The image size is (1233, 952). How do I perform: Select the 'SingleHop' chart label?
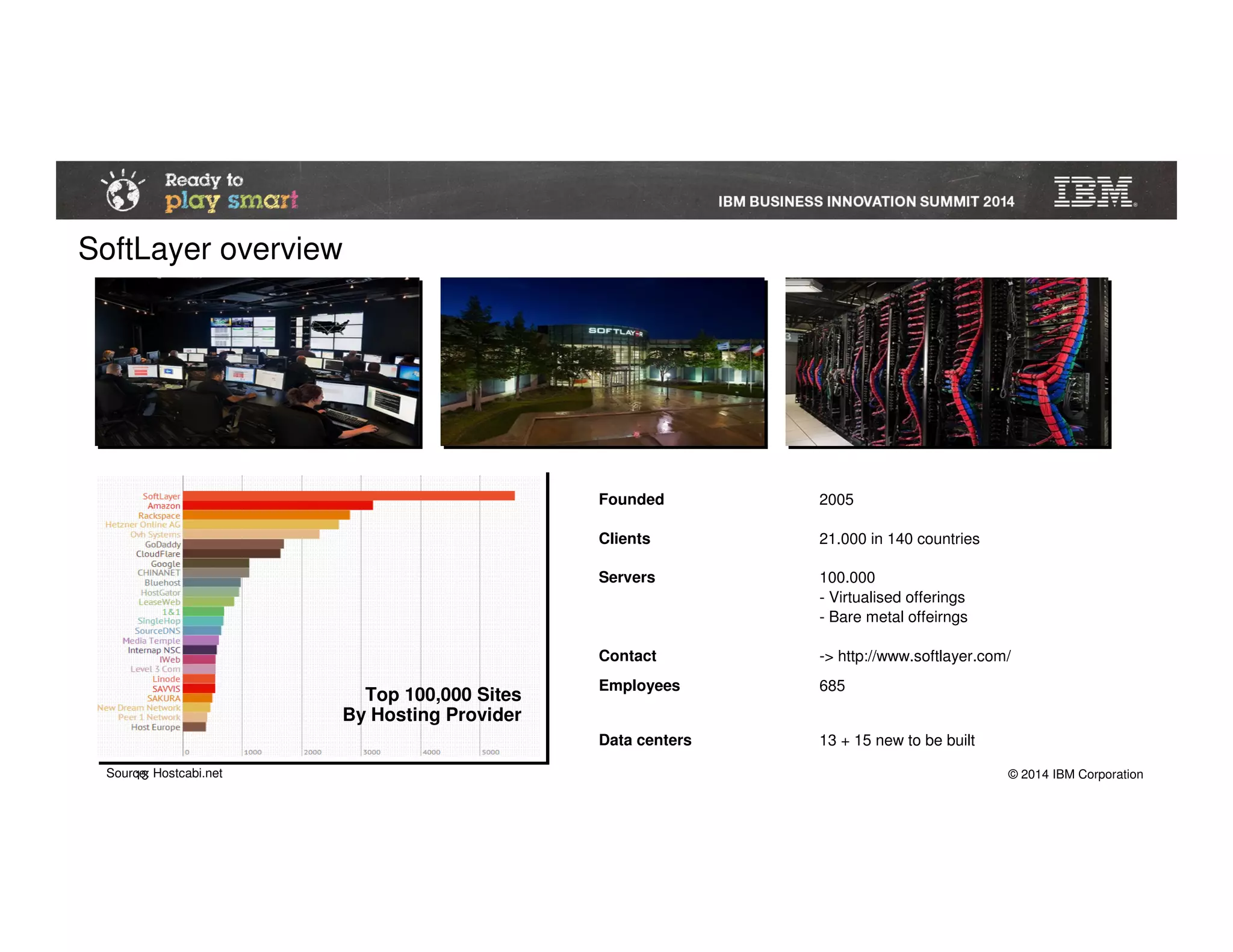tap(159, 621)
